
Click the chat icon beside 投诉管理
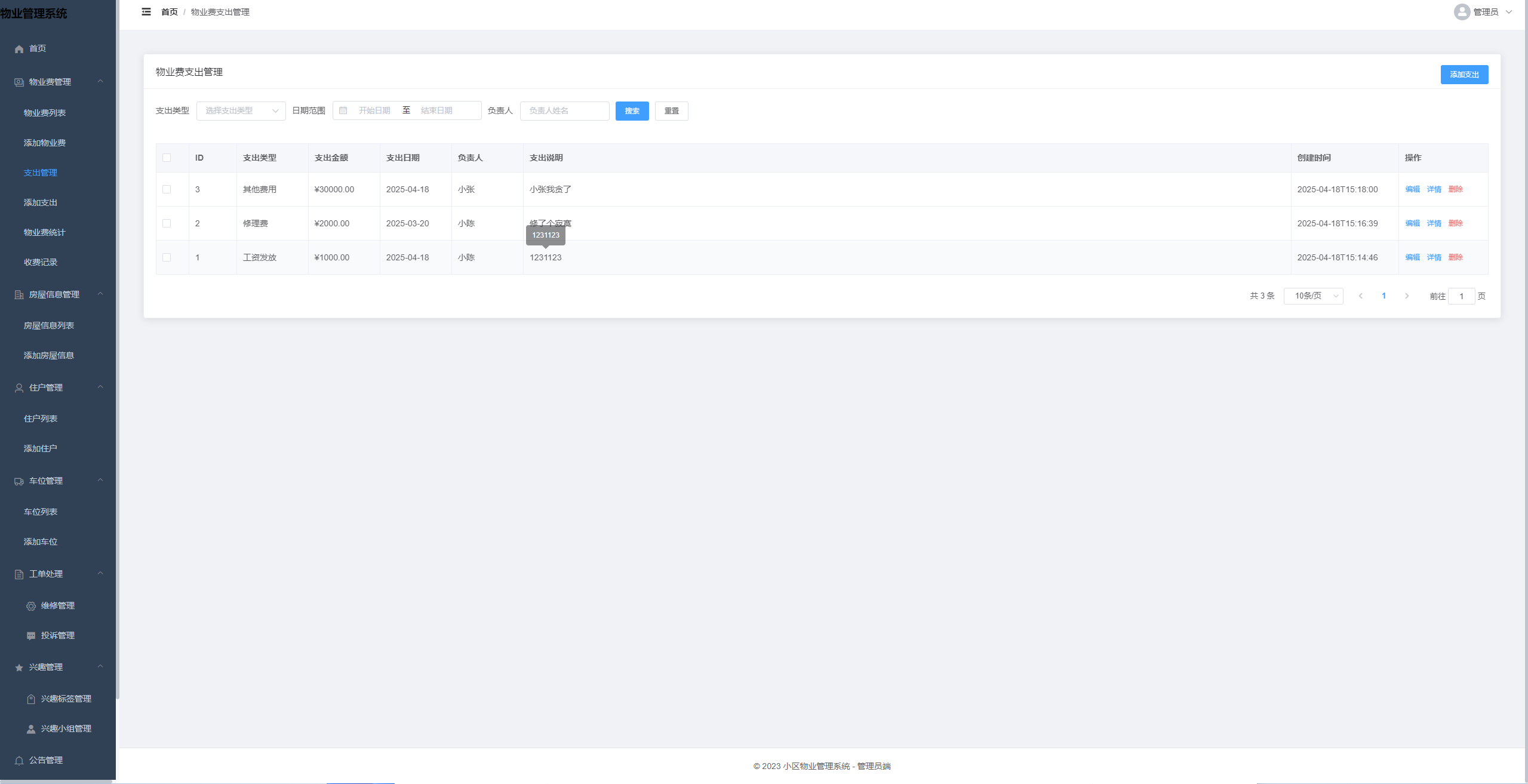31,636
